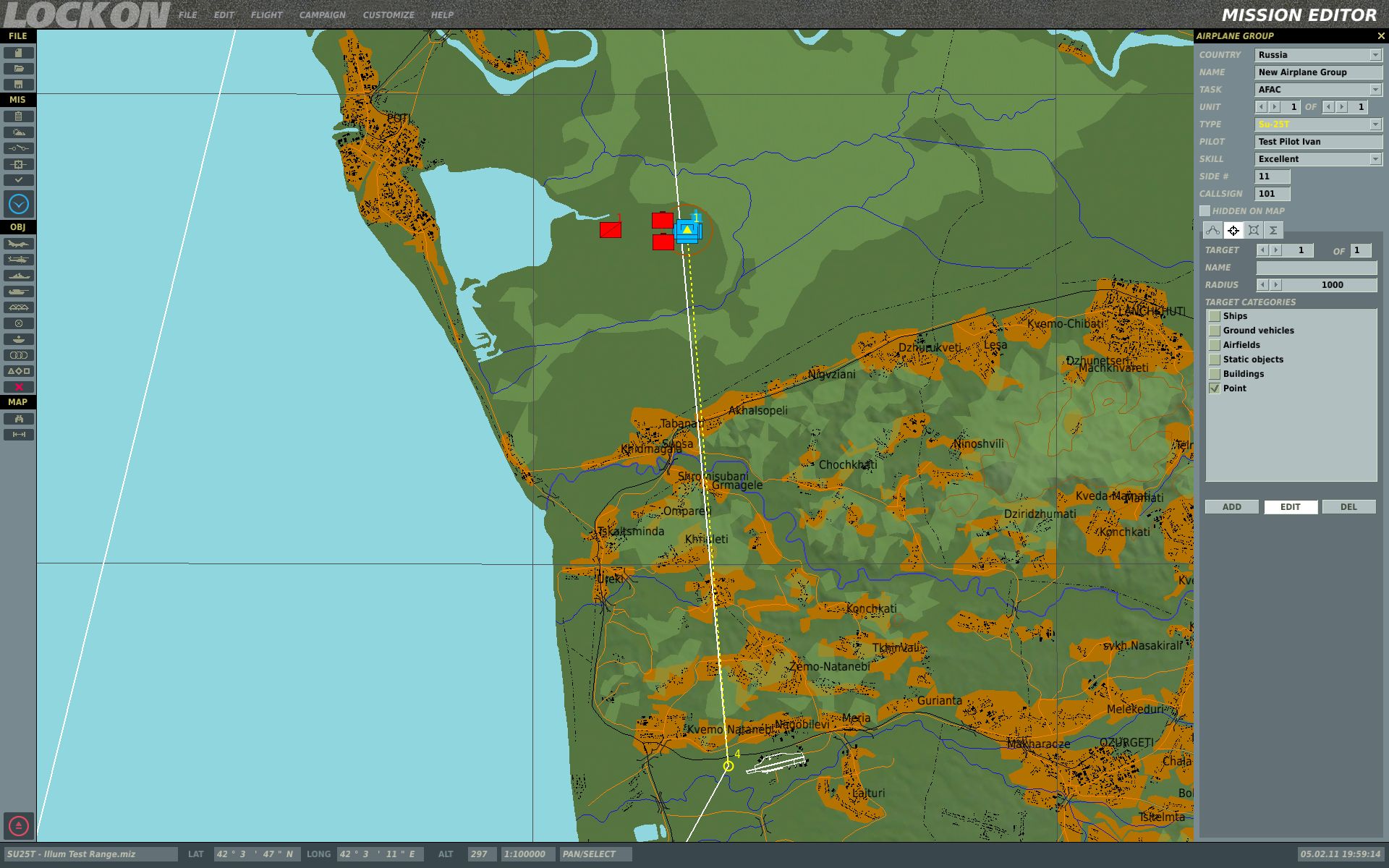Decrease the current Unit number
The height and width of the screenshot is (868, 1389).
pyautogui.click(x=1262, y=107)
